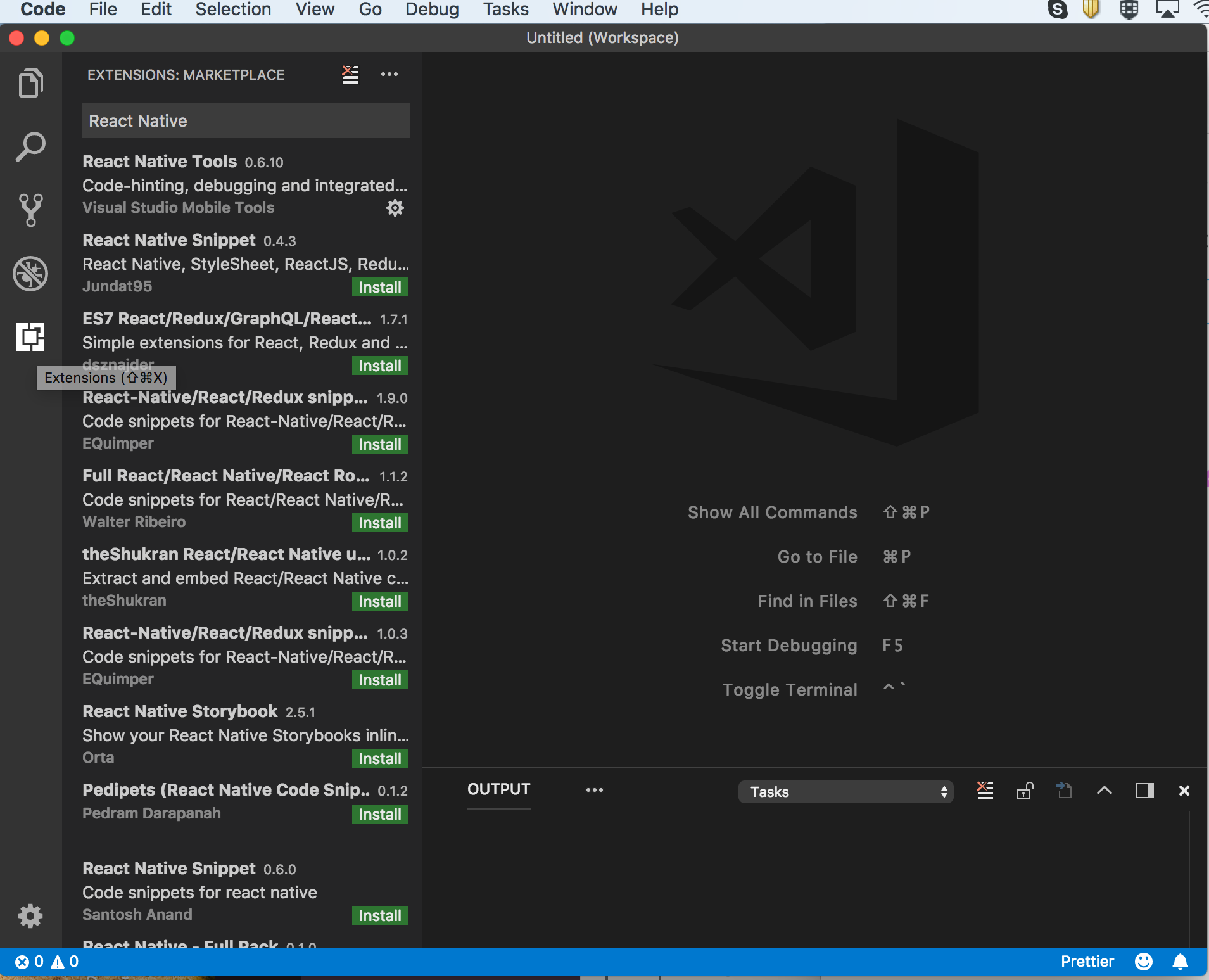
Task: Open the extensions More Actions menu
Action: click(x=389, y=74)
